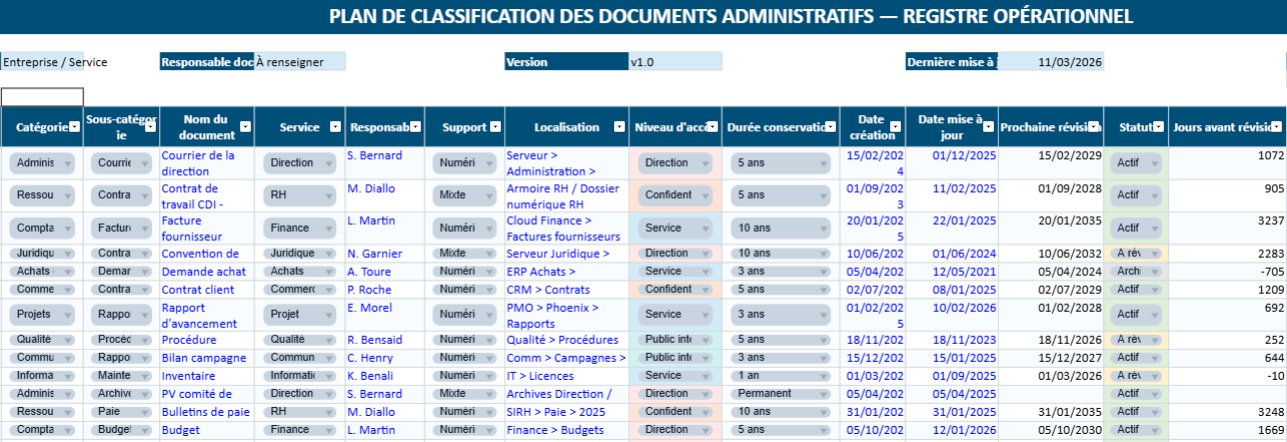Click the Version value cell v1.0

pyautogui.click(x=674, y=62)
